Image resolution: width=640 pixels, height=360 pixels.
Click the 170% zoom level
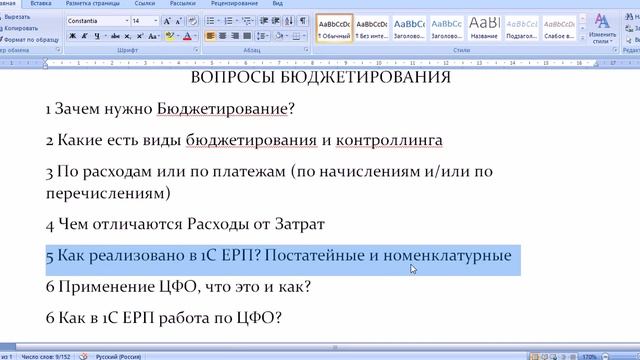tap(589, 357)
